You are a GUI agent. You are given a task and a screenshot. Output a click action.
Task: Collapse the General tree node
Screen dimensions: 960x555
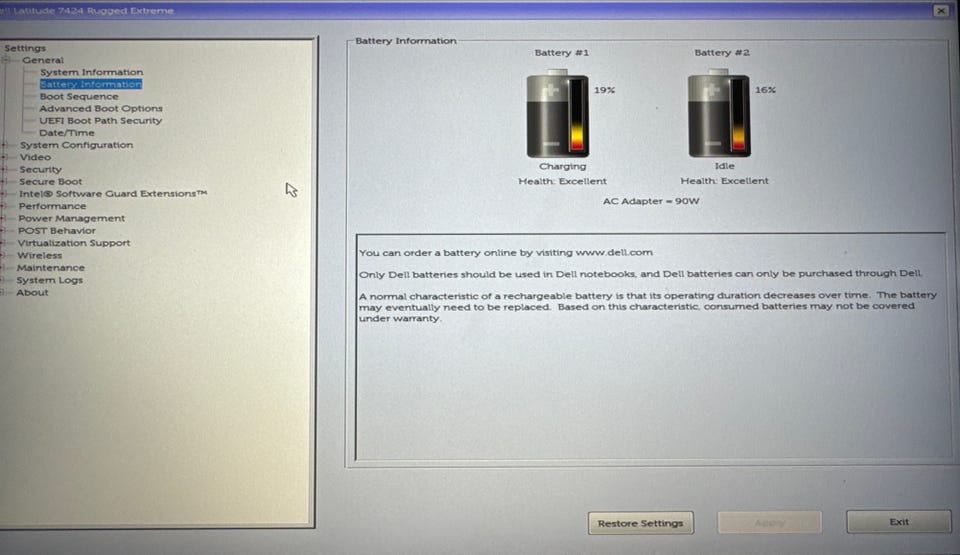pos(6,60)
